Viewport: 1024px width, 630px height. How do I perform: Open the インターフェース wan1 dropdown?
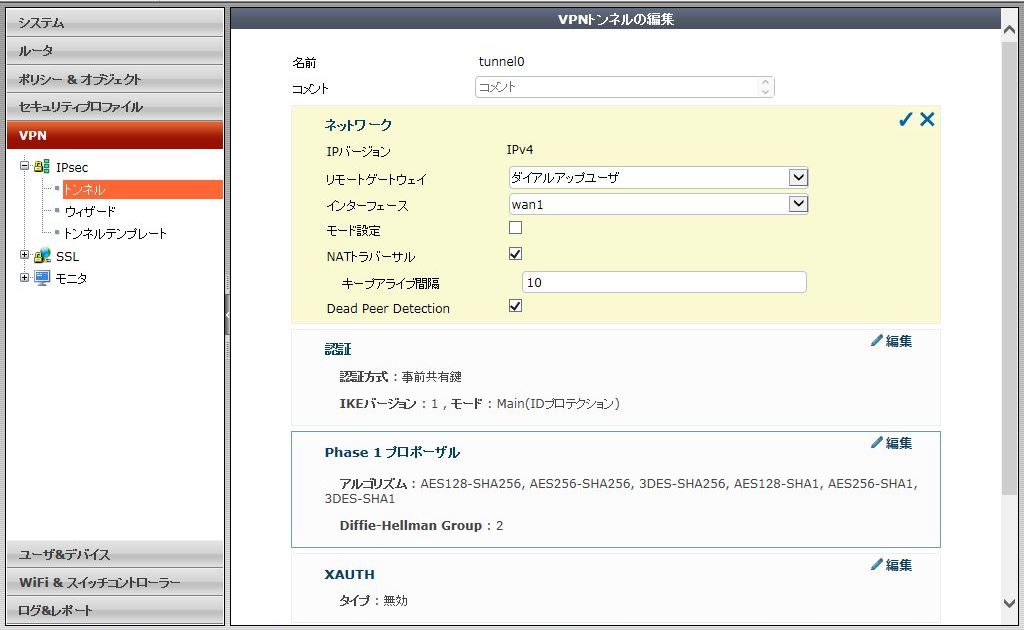tap(797, 204)
